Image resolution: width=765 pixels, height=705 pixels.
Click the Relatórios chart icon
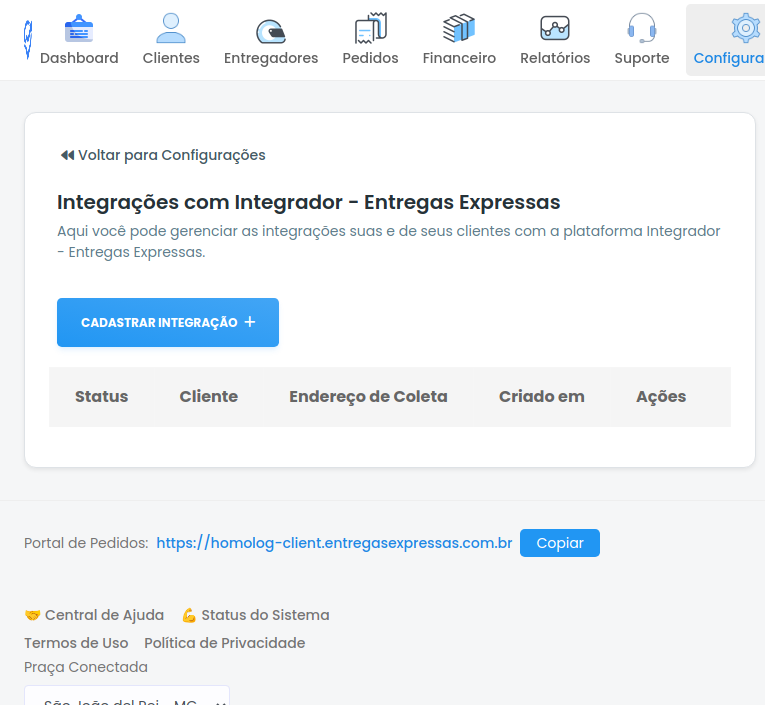point(555,28)
